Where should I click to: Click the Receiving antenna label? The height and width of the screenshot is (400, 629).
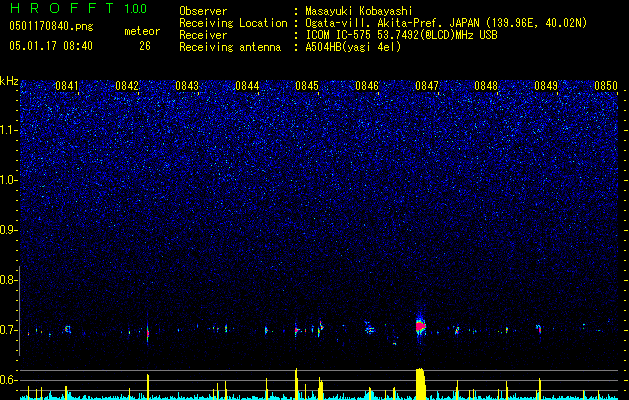[230, 47]
